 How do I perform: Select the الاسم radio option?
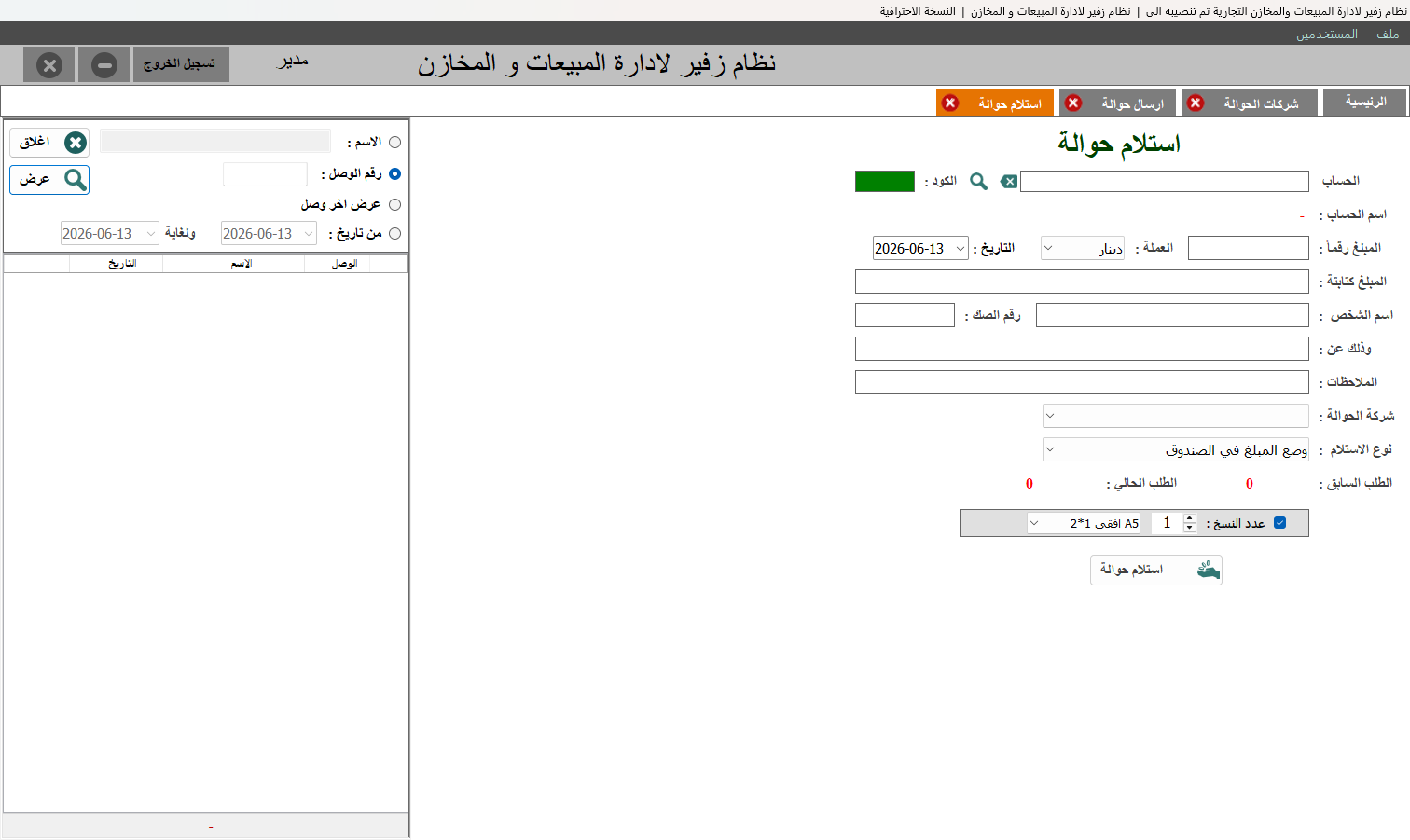pyautogui.click(x=394, y=143)
